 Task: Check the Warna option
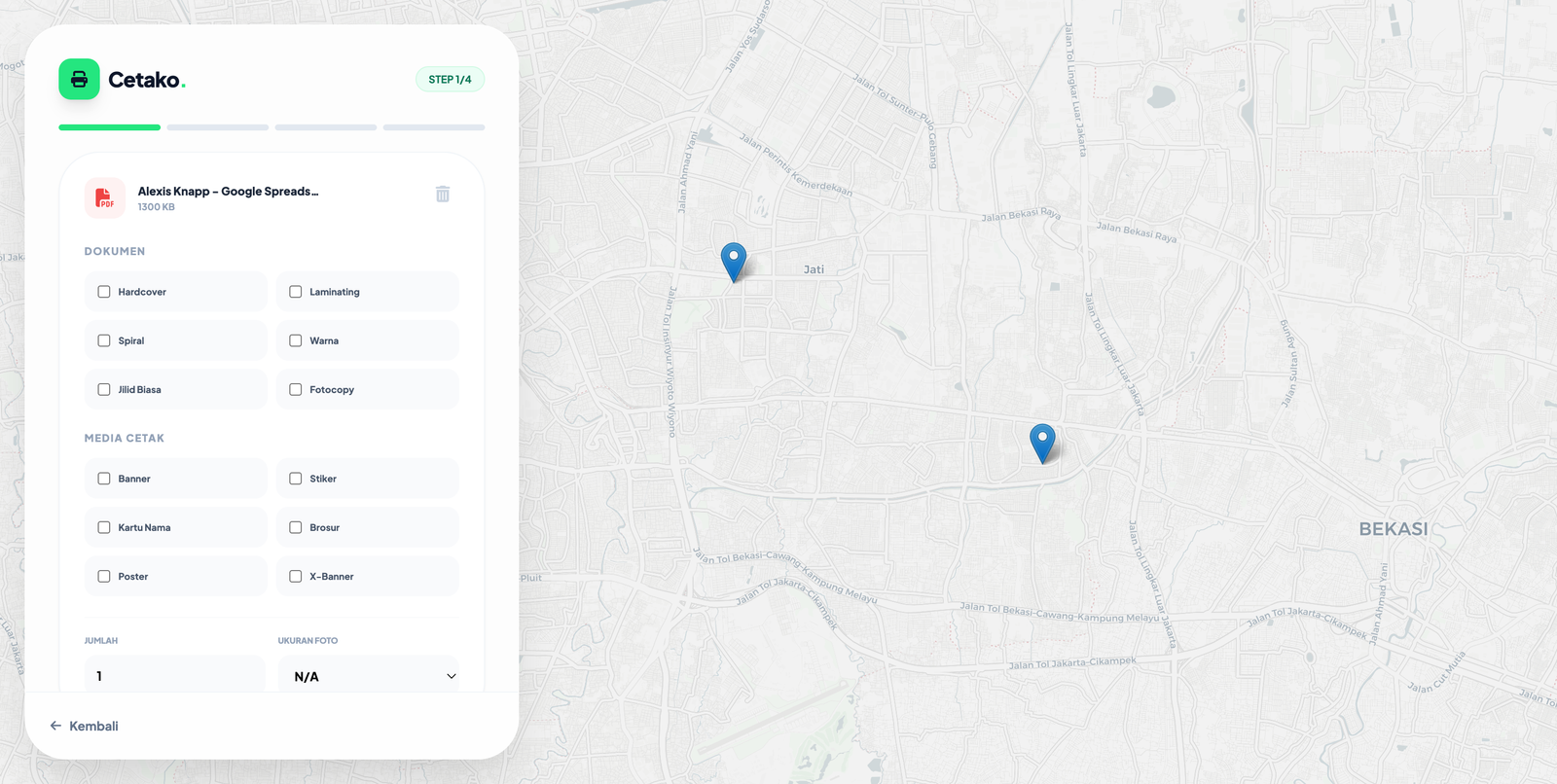[296, 340]
